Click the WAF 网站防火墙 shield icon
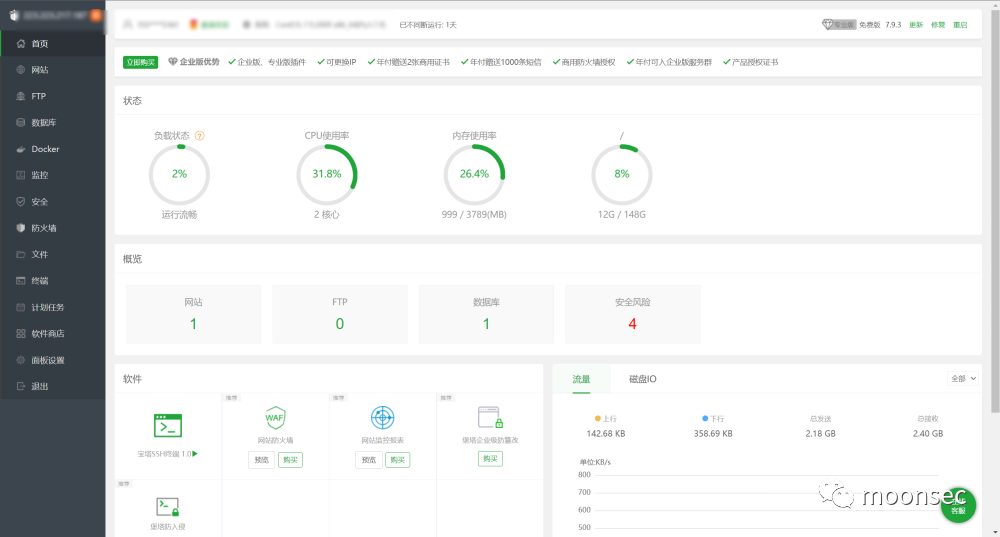 pyautogui.click(x=275, y=418)
